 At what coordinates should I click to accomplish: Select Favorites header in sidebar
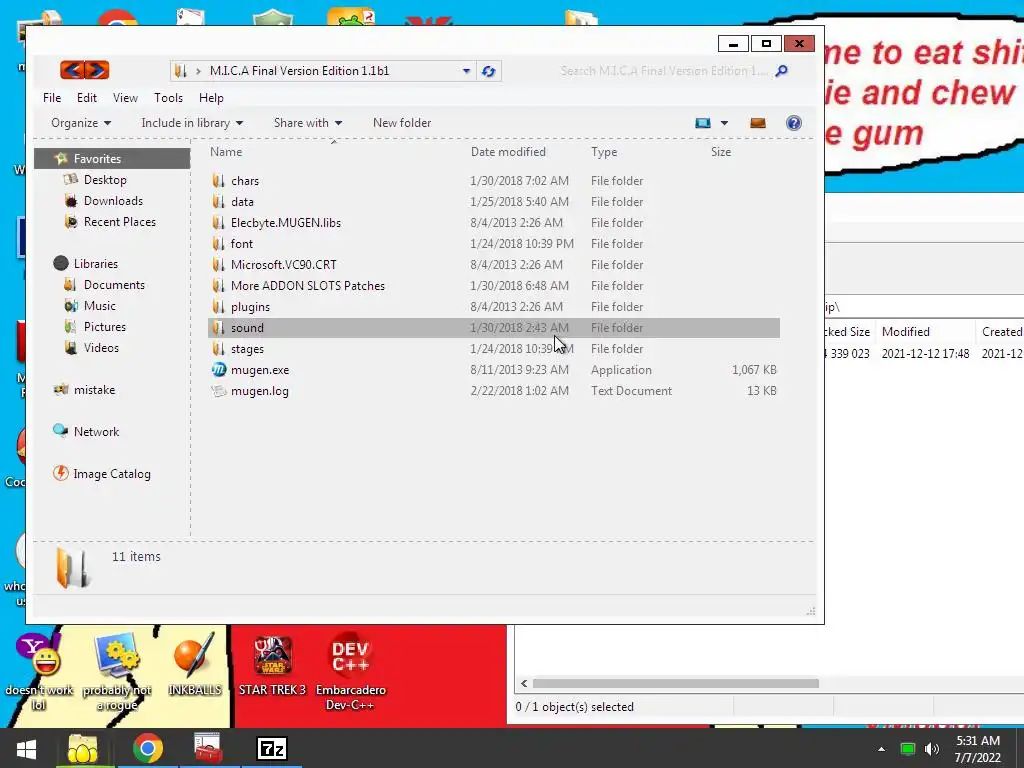(x=112, y=159)
